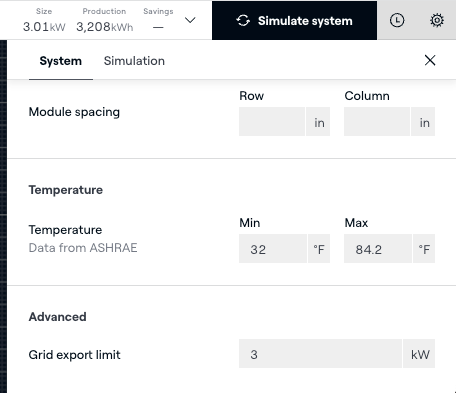Edit the Max temperature value 84.2

click(x=378, y=249)
